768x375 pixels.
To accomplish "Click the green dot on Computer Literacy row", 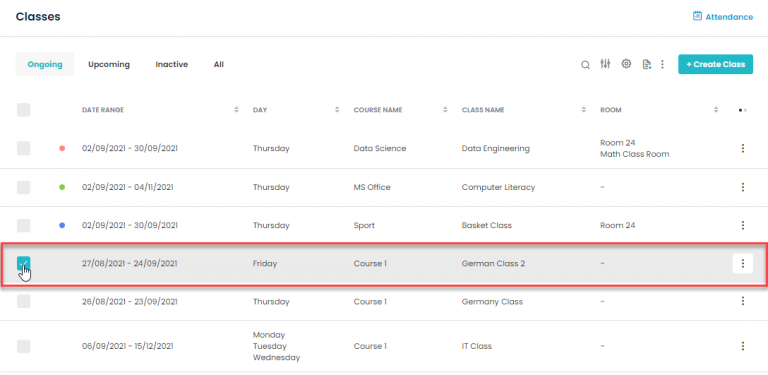I will pos(62,187).
